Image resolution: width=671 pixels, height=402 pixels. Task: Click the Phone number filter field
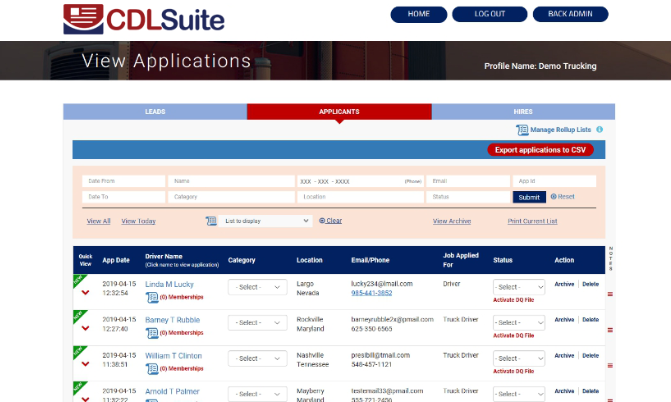pos(360,181)
